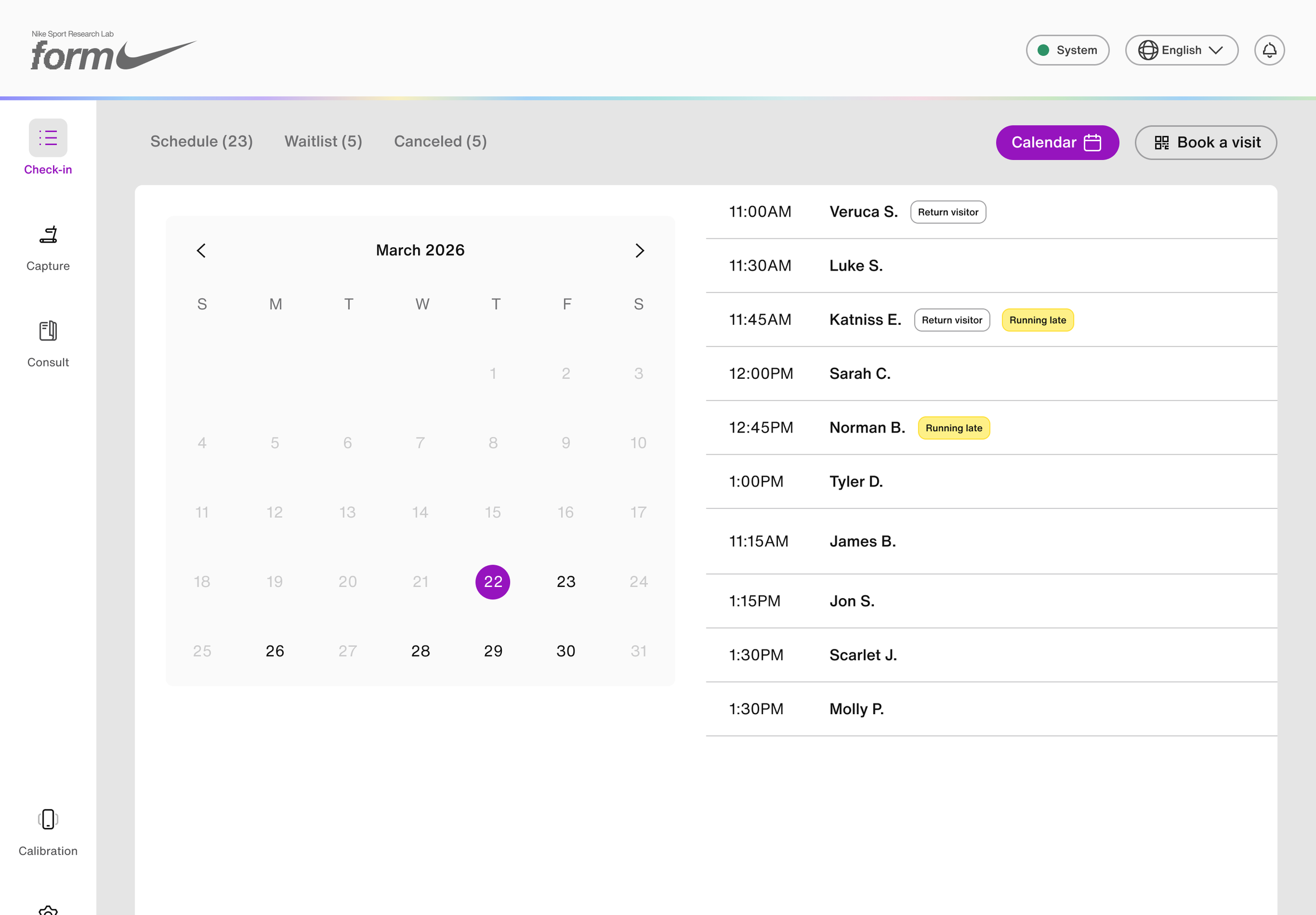Select March 26 on the calendar
This screenshot has width=1316, height=915.
(275, 651)
